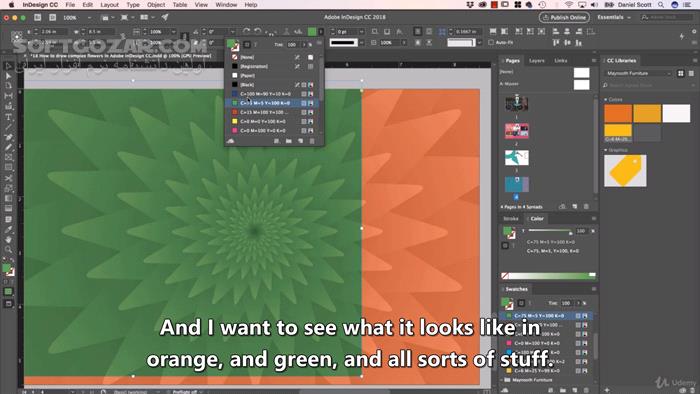Switch CC Libraries to list view
The image size is (700, 394).
pos(691,73)
